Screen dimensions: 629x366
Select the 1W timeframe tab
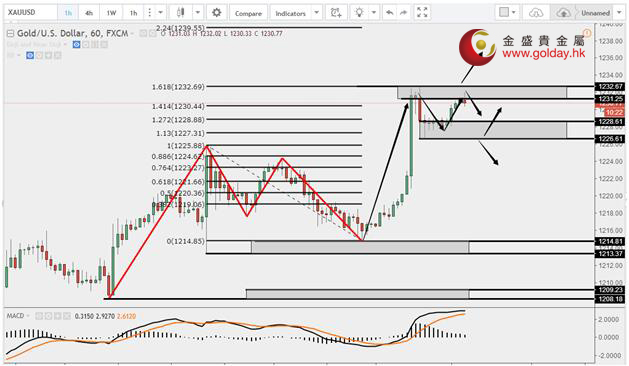pos(111,13)
